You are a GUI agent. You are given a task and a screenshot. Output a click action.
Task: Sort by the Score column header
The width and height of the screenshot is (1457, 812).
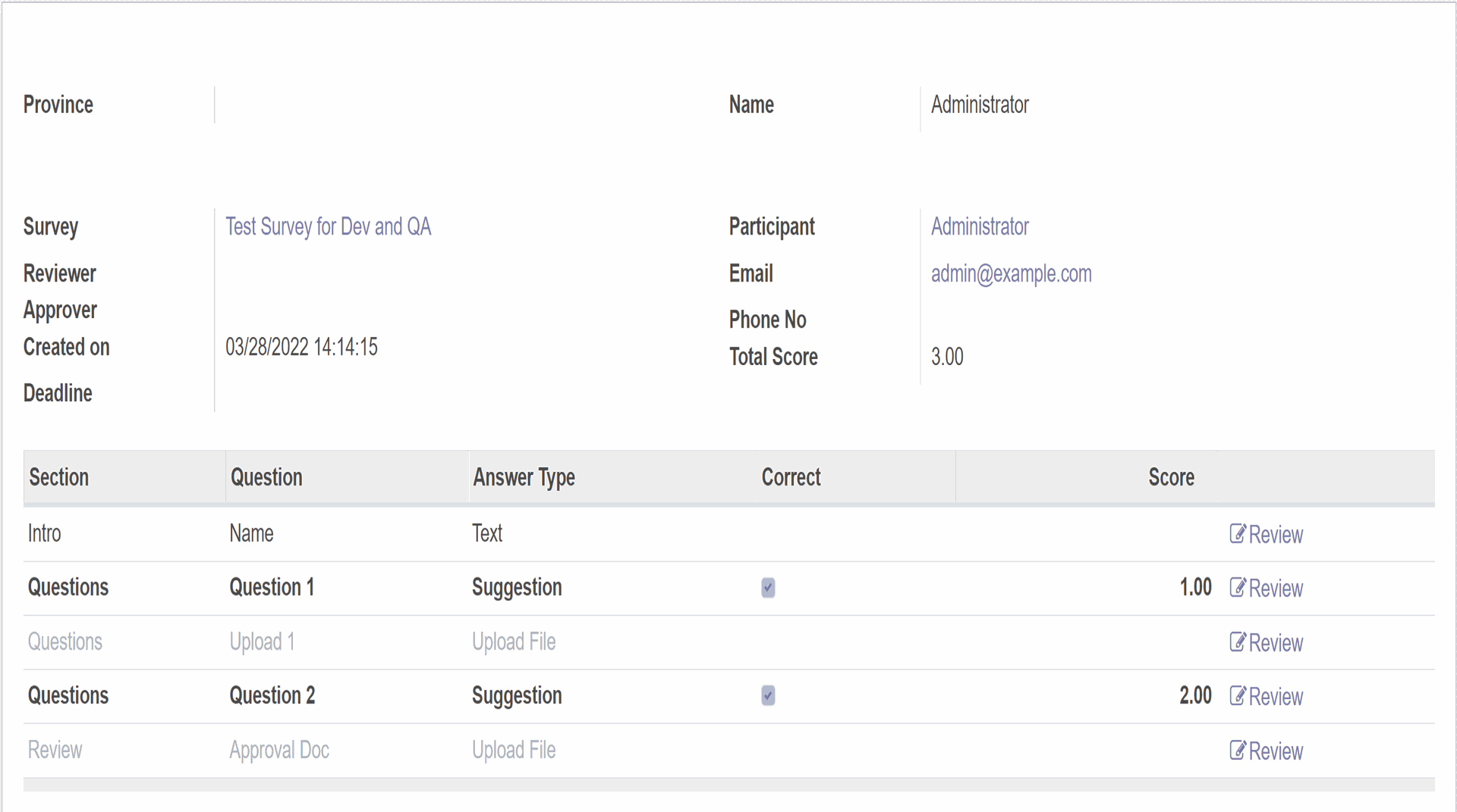pos(1171,477)
